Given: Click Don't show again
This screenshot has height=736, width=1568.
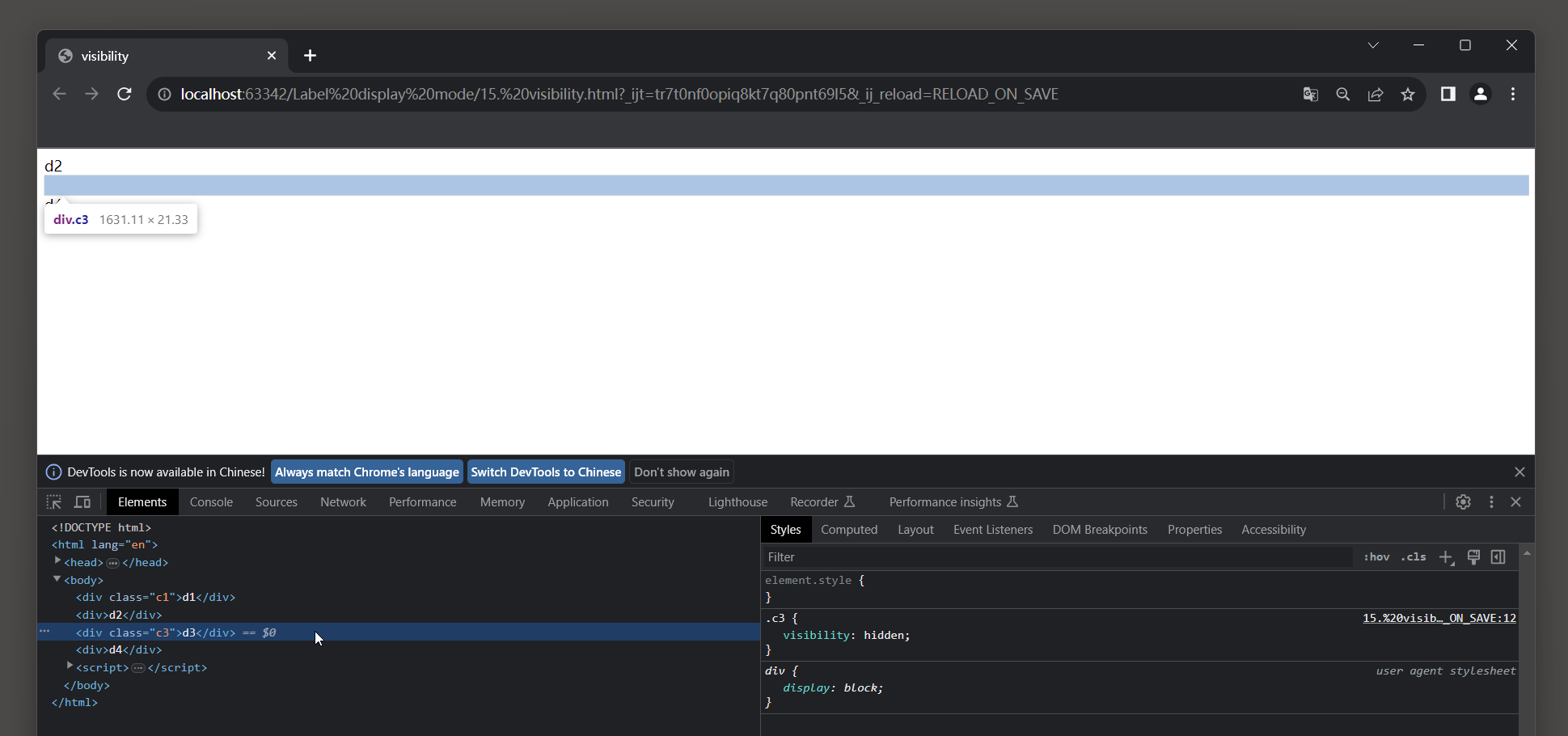Looking at the screenshot, I should coord(682,472).
